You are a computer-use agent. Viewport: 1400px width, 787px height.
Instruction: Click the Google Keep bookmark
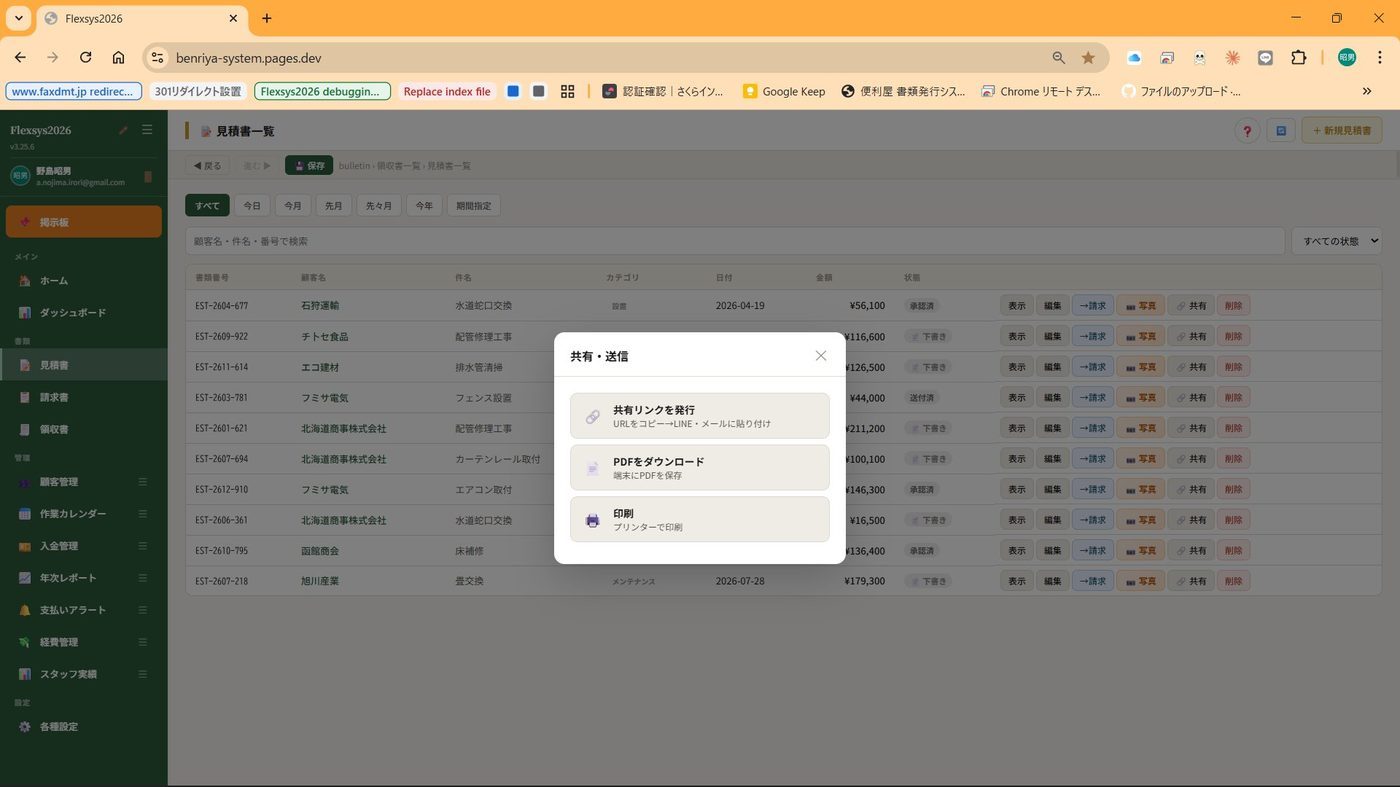coord(784,91)
